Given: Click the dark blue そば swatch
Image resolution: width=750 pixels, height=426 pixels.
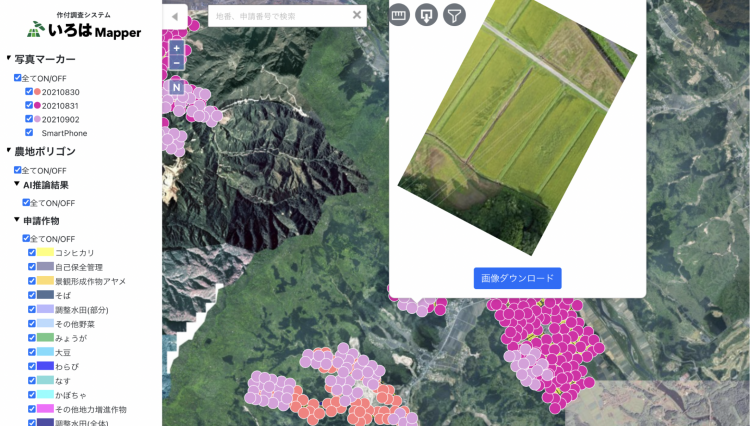Looking at the screenshot, I should pyautogui.click(x=45, y=295).
